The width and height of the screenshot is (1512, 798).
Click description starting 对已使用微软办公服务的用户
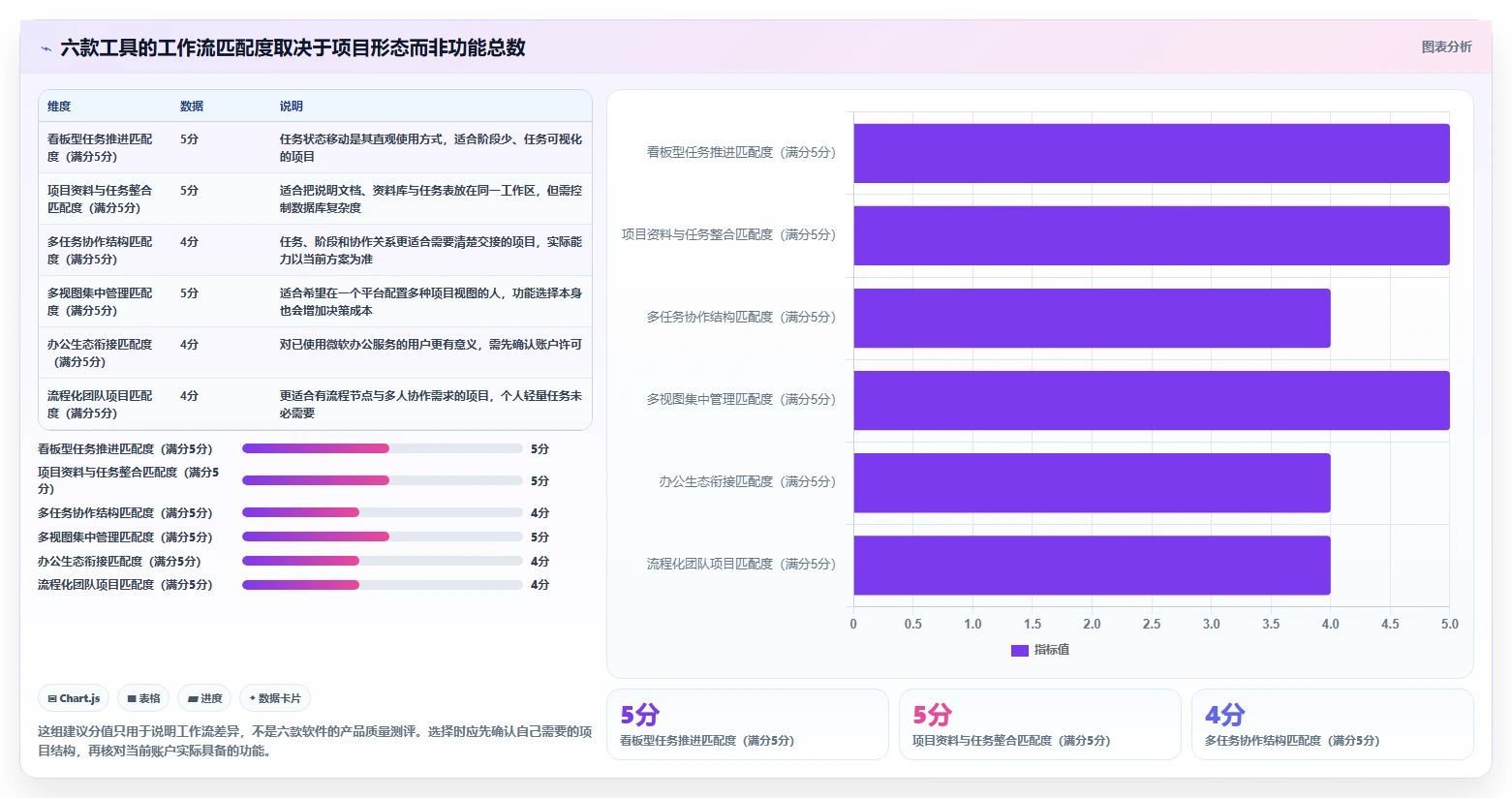click(431, 344)
